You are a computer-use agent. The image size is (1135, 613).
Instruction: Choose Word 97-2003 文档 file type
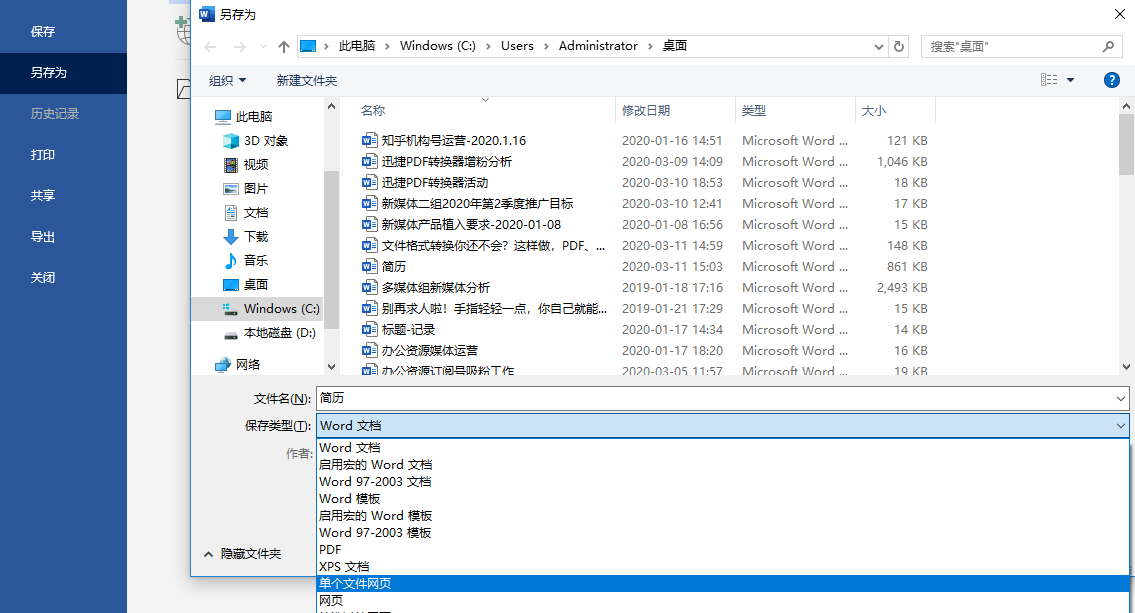375,481
